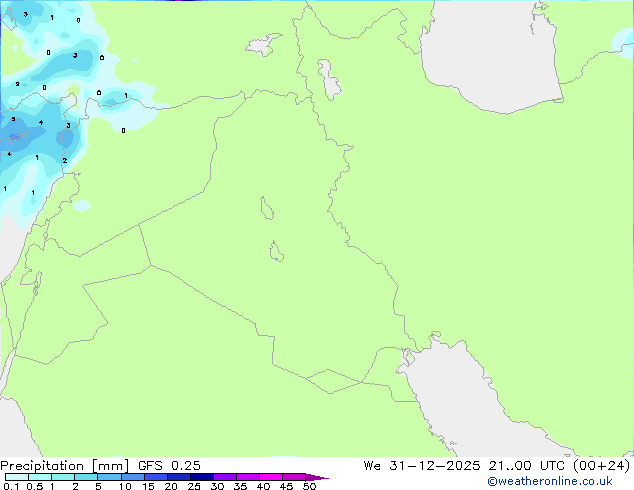Pick the 2–5 mm legend swatch
Viewport: 634px width, 490px height.
click(x=86, y=477)
